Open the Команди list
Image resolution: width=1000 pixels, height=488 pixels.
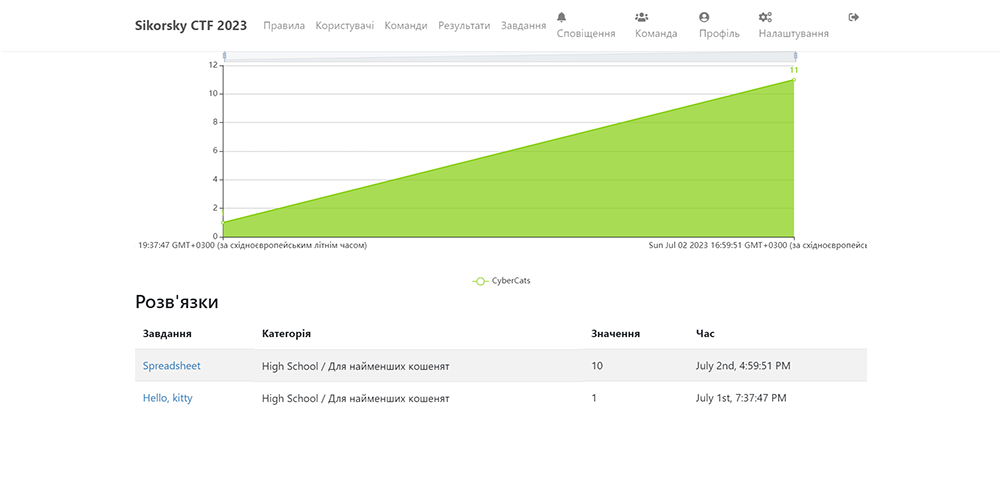coord(405,26)
